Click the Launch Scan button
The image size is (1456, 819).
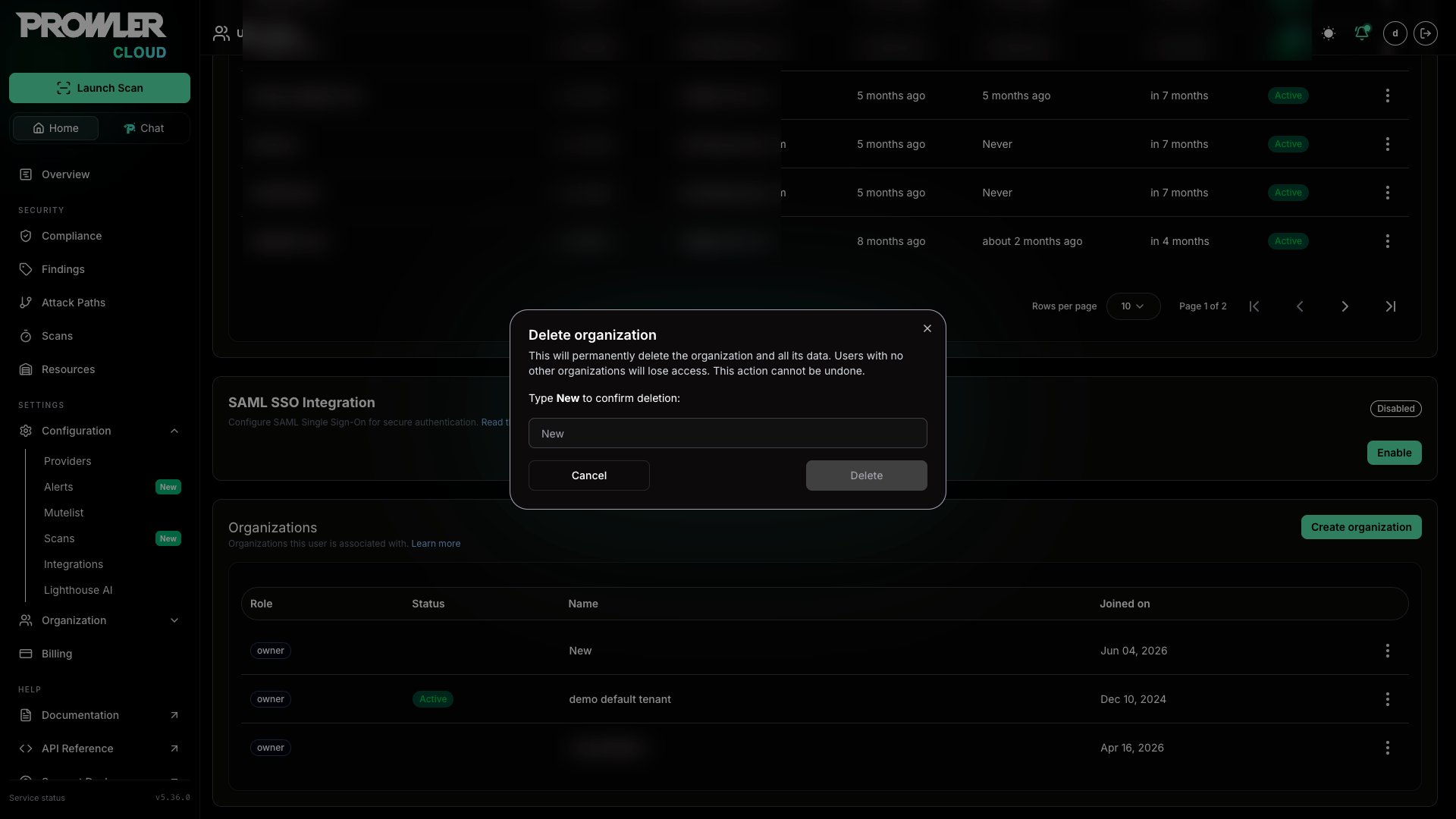tap(99, 88)
